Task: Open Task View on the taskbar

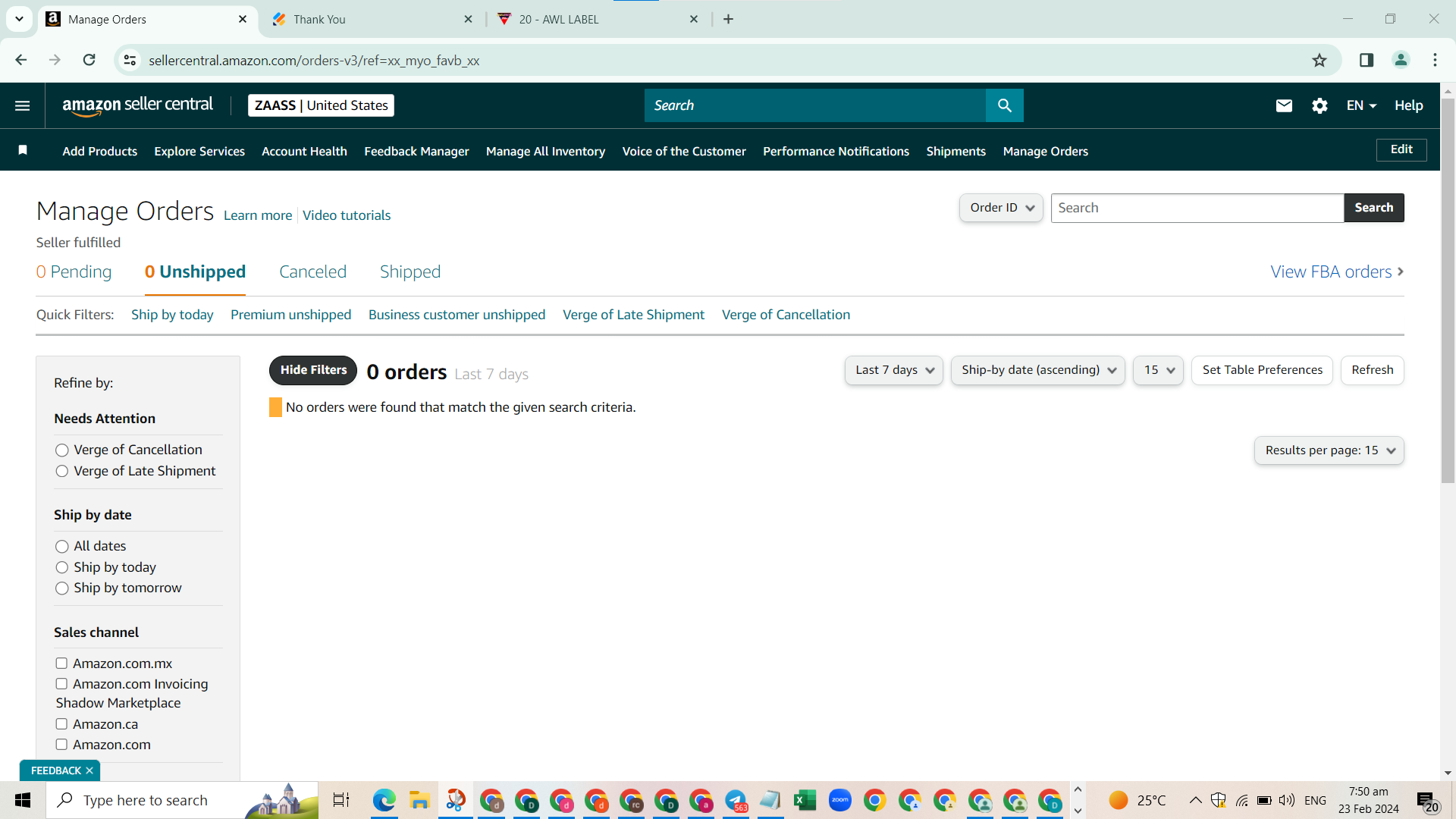Action: click(341, 800)
